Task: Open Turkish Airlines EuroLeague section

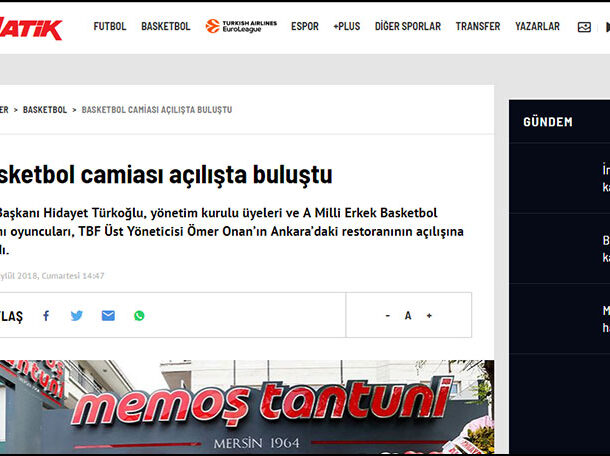Action: point(241,26)
